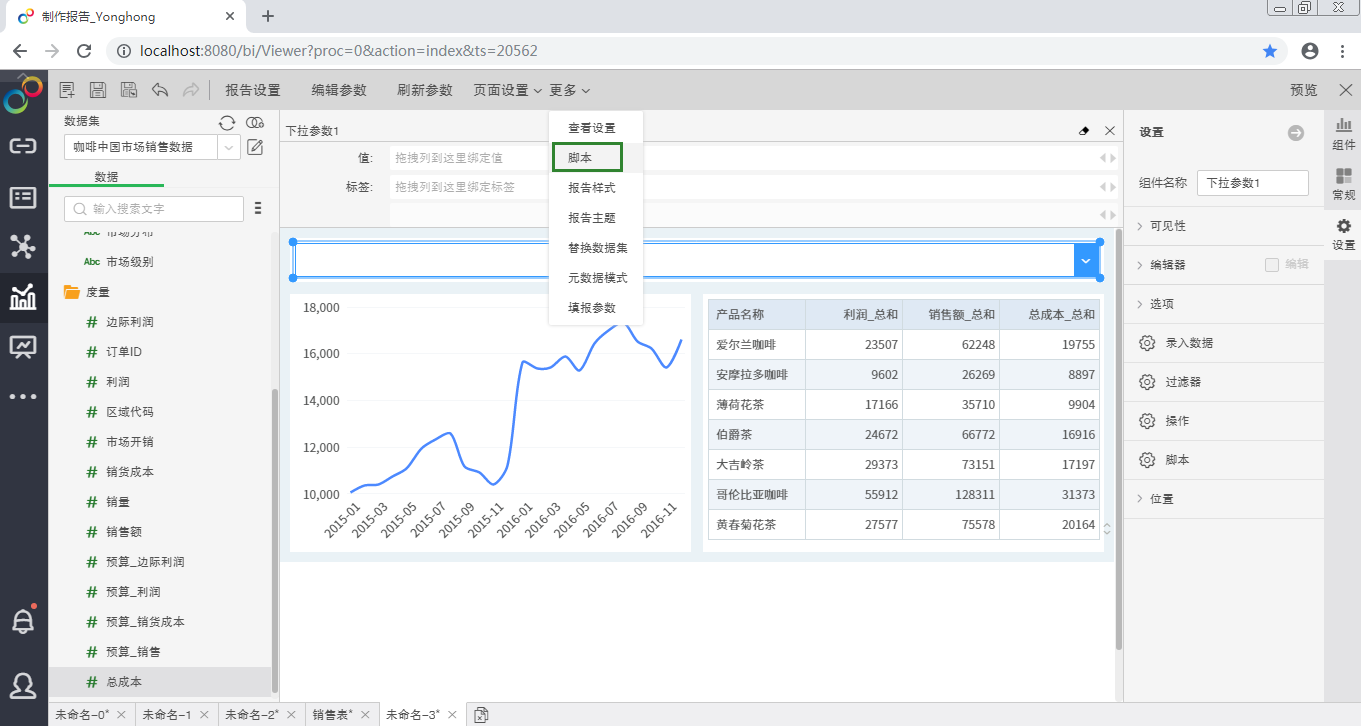The height and width of the screenshot is (726, 1361).
Task: Open the 咖啡中国市场销售数据 dataset dropdown
Action: tap(229, 147)
